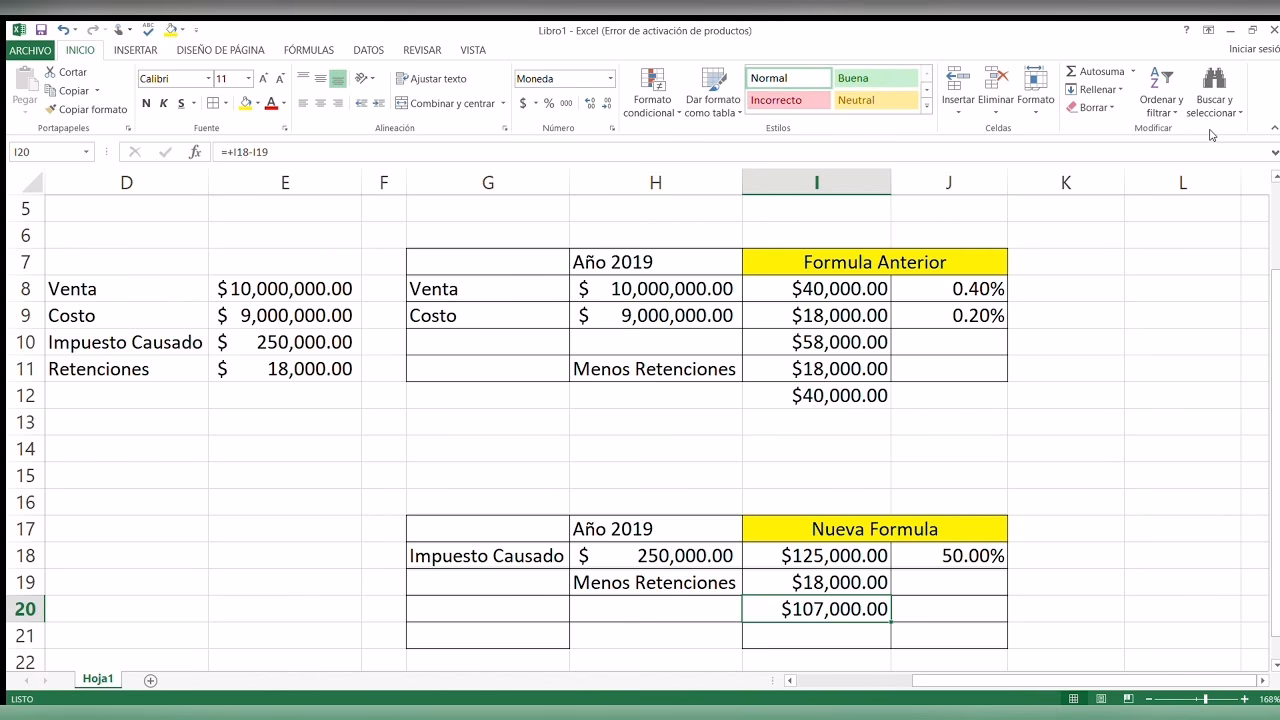Toggle bold (N) formatting
The height and width of the screenshot is (720, 1280).
click(x=146, y=103)
